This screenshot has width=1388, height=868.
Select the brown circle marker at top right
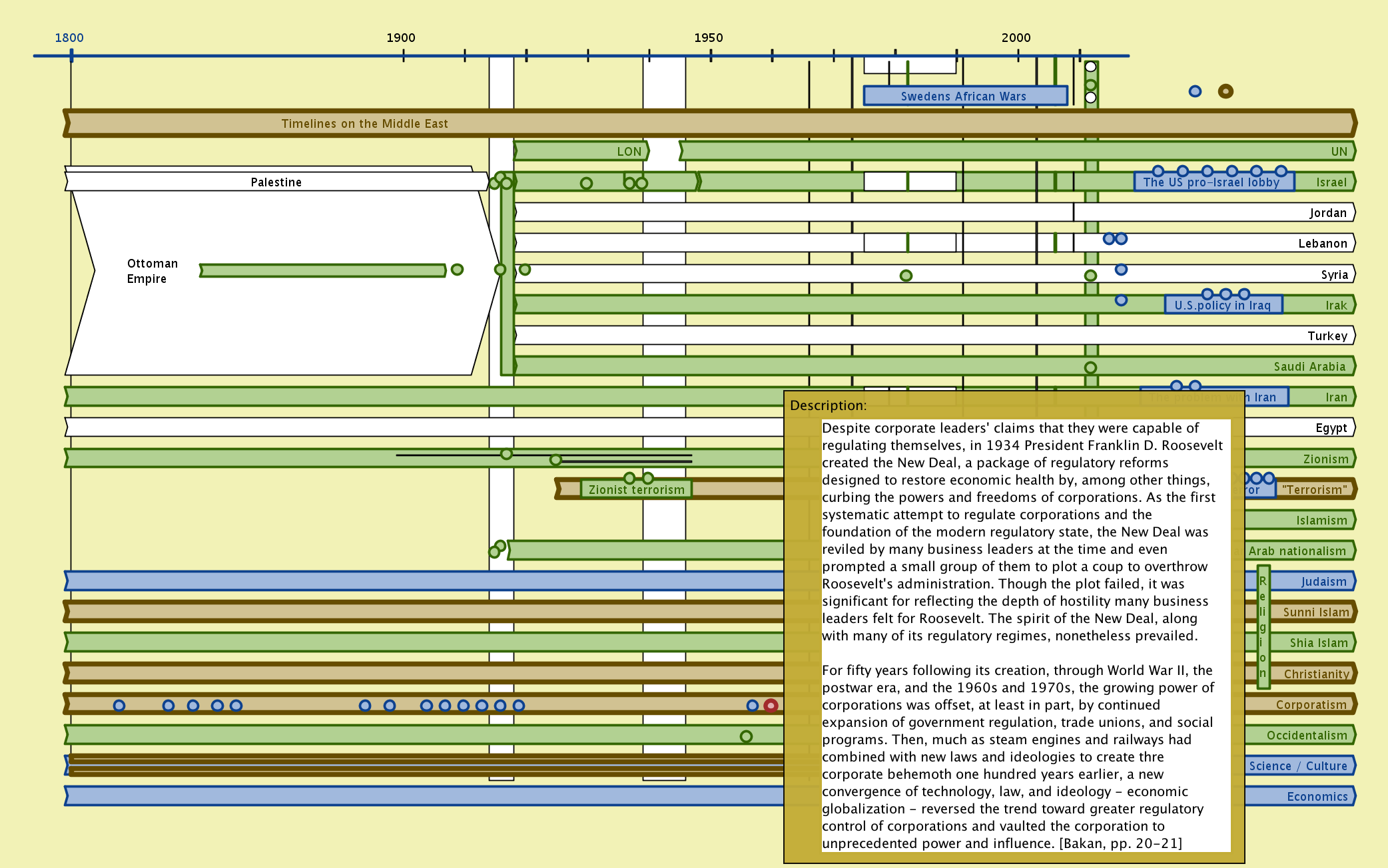click(x=1225, y=91)
